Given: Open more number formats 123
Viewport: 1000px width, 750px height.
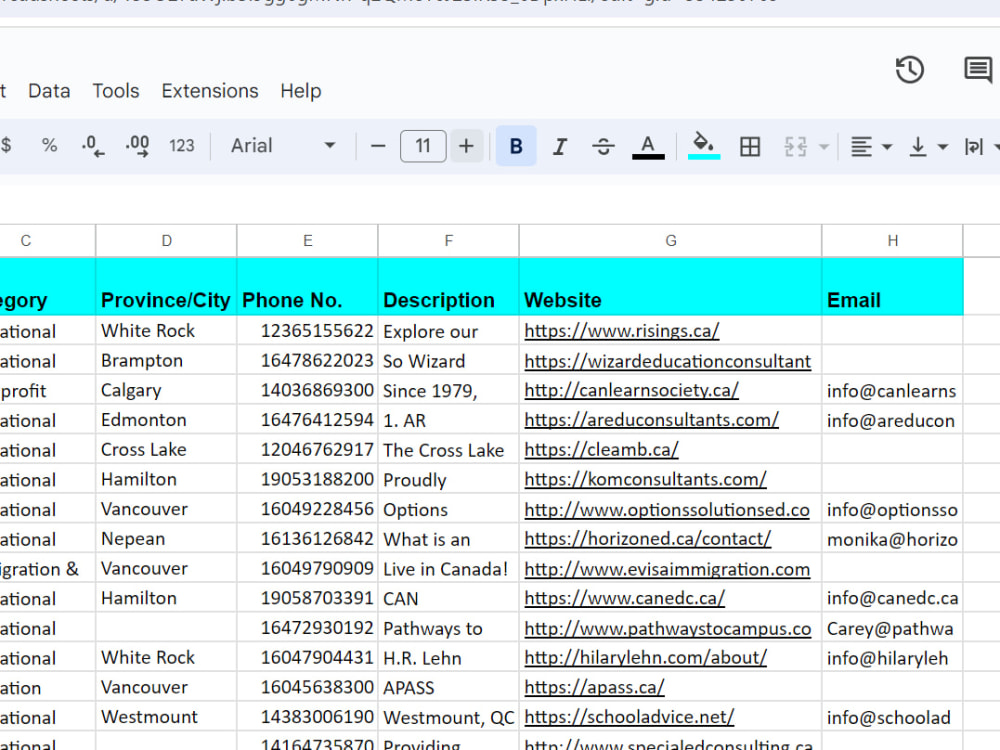Looking at the screenshot, I should point(182,145).
